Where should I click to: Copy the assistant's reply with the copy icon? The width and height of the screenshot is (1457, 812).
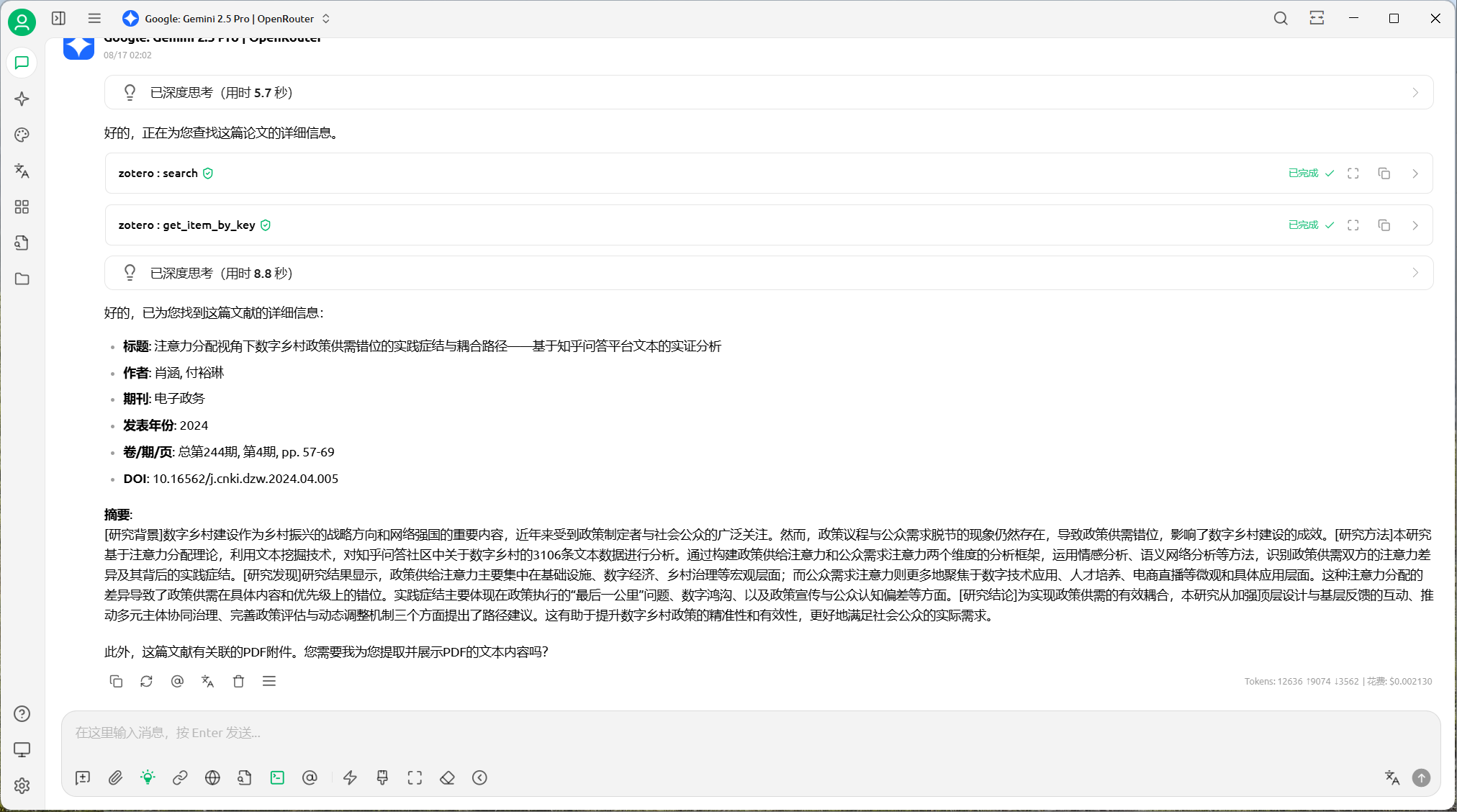click(x=116, y=681)
